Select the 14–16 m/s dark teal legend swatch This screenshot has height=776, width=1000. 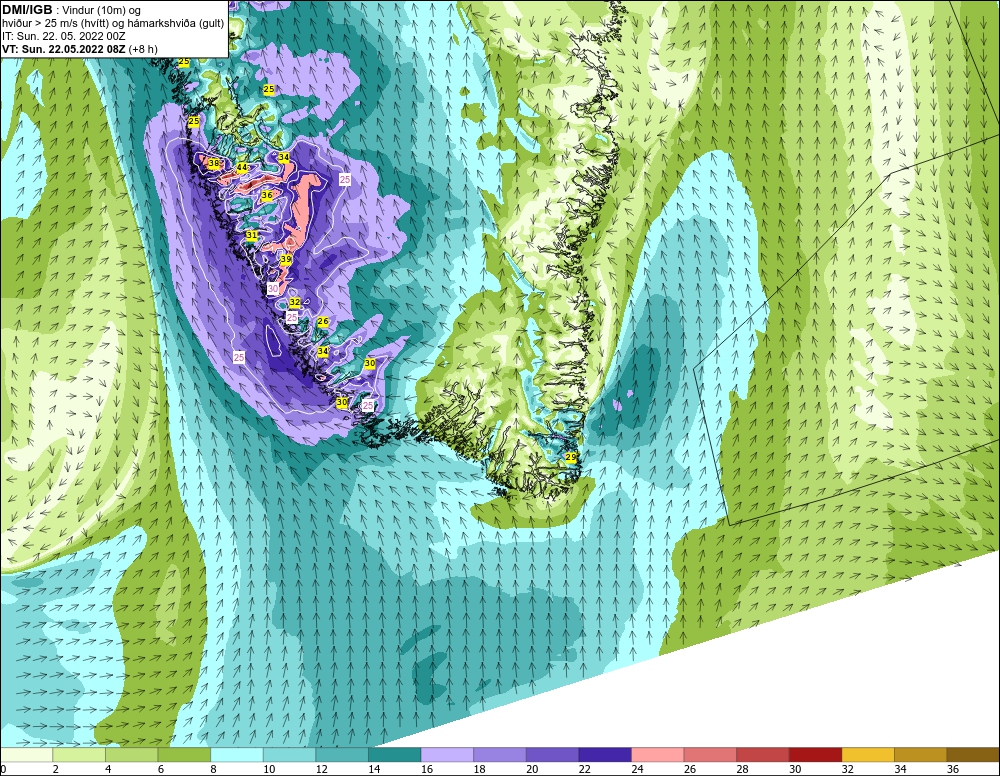pyautogui.click(x=394, y=755)
